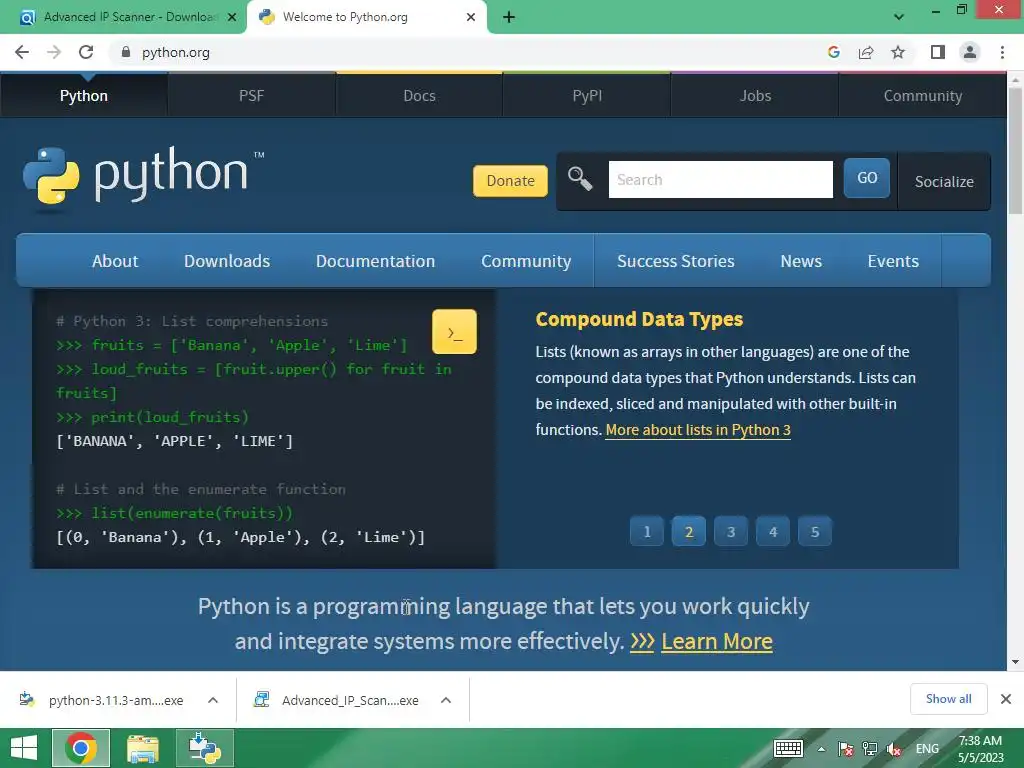Click the python-3.11.3 download file icon
The image size is (1024, 768).
27,699
